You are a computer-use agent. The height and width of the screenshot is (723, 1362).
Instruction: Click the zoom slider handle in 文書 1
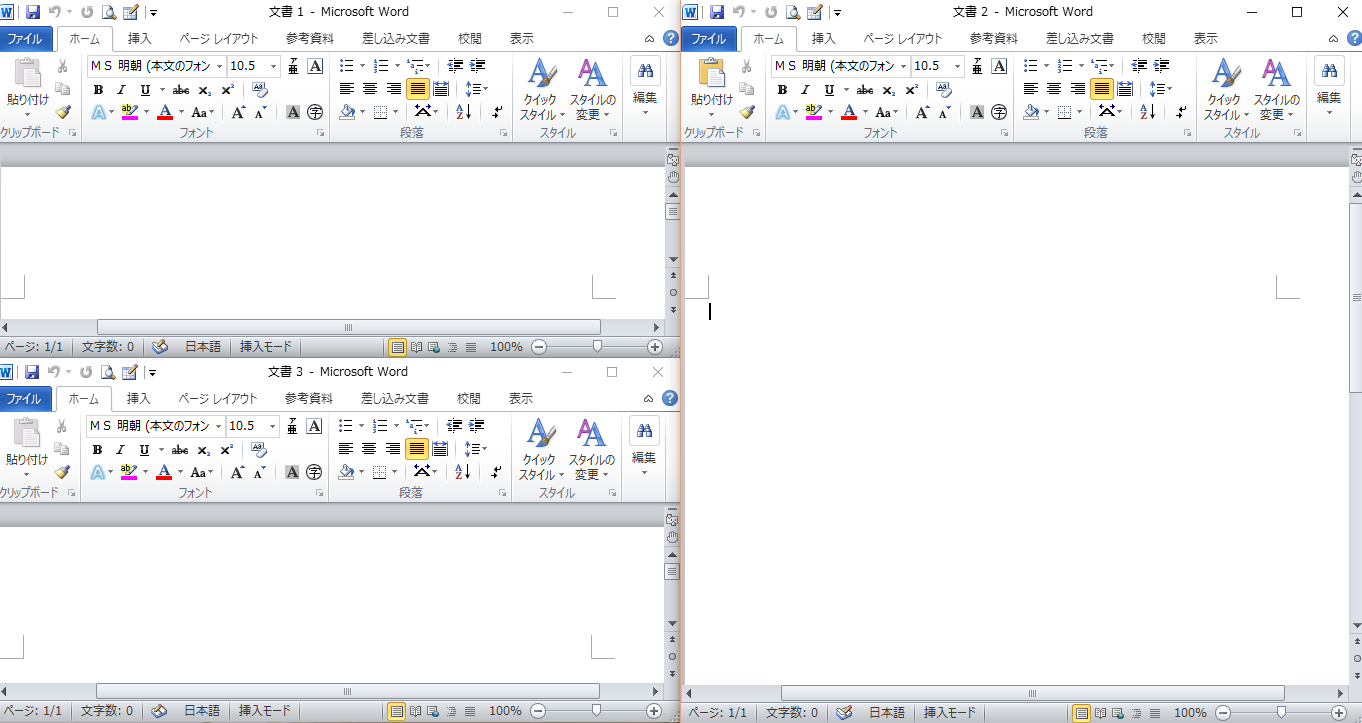click(x=597, y=347)
